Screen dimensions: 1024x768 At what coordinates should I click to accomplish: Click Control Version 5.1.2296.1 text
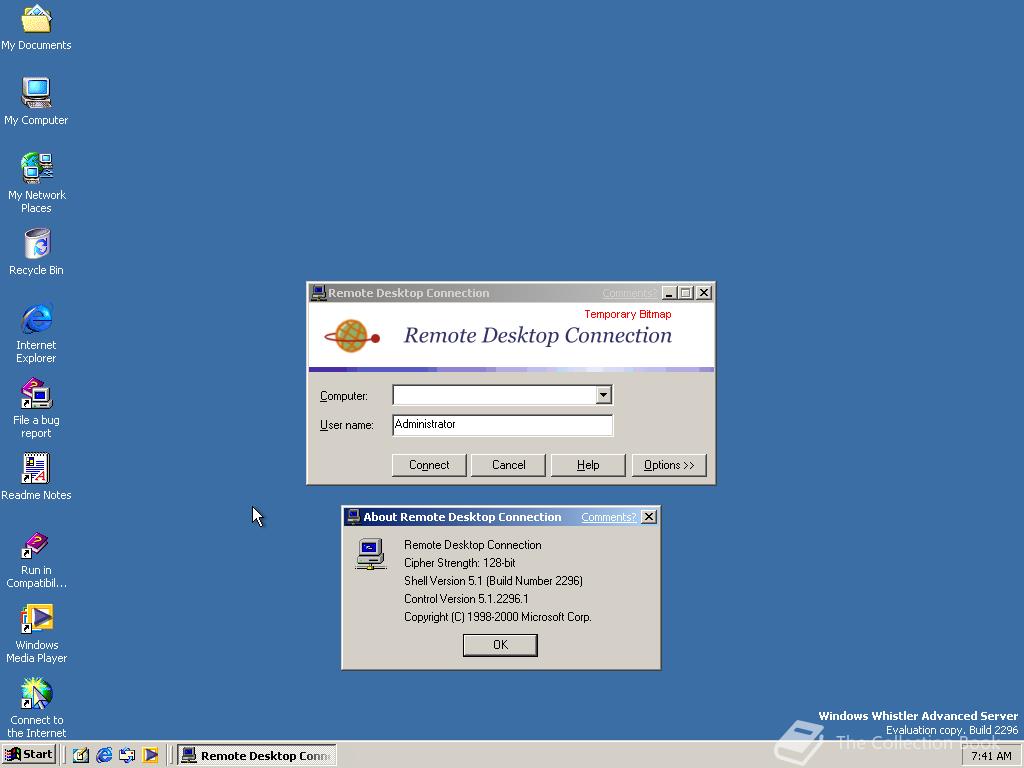point(466,599)
